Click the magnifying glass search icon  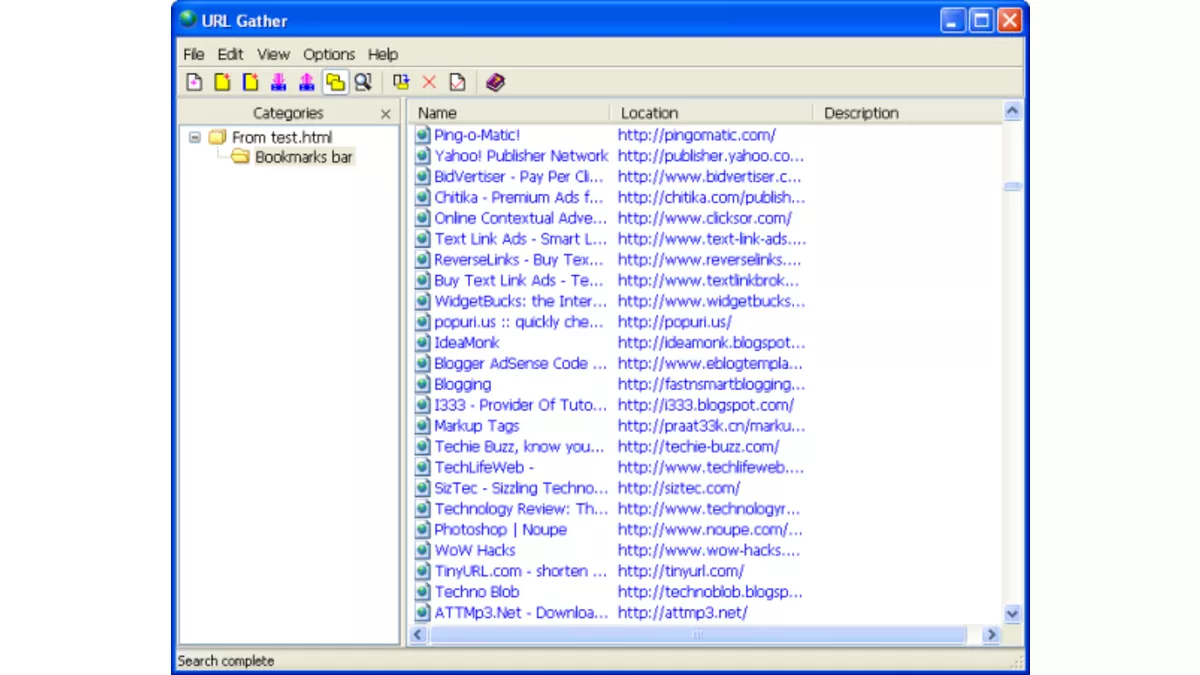pyautogui.click(x=363, y=83)
